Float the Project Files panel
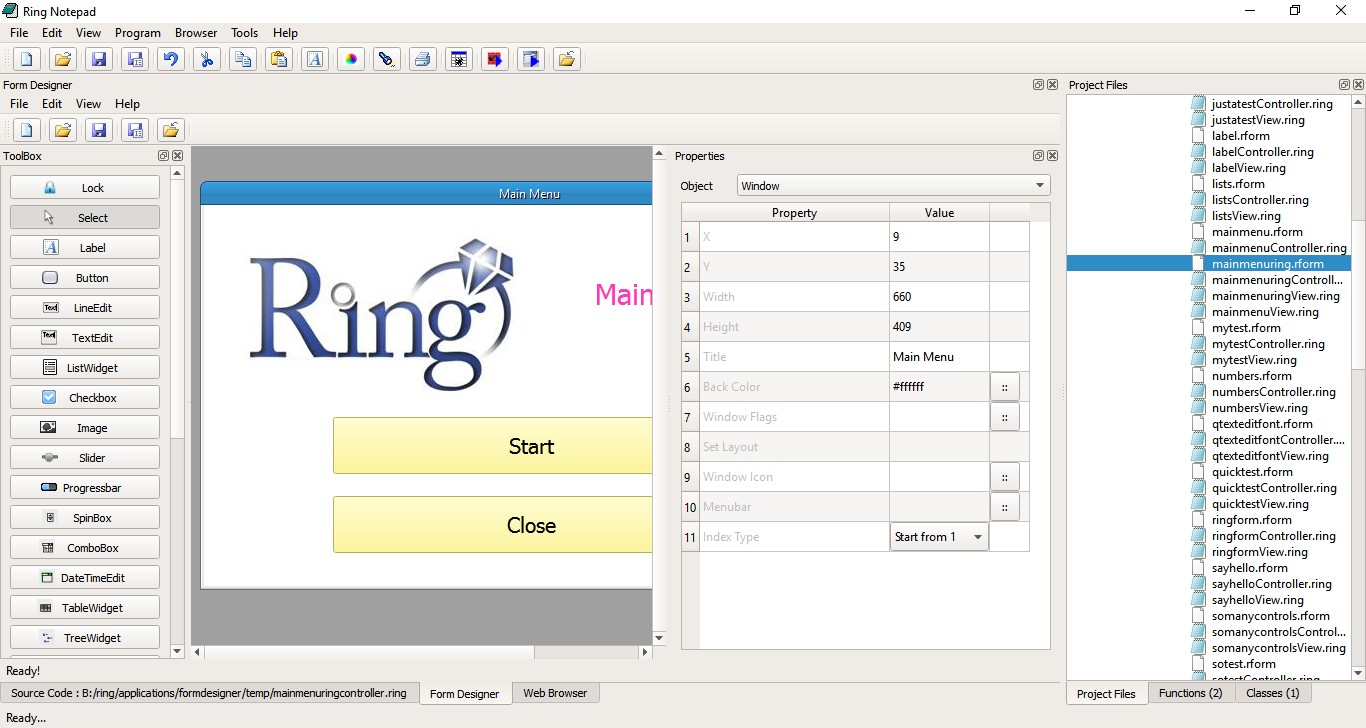The image size is (1366, 728). 1345,85
